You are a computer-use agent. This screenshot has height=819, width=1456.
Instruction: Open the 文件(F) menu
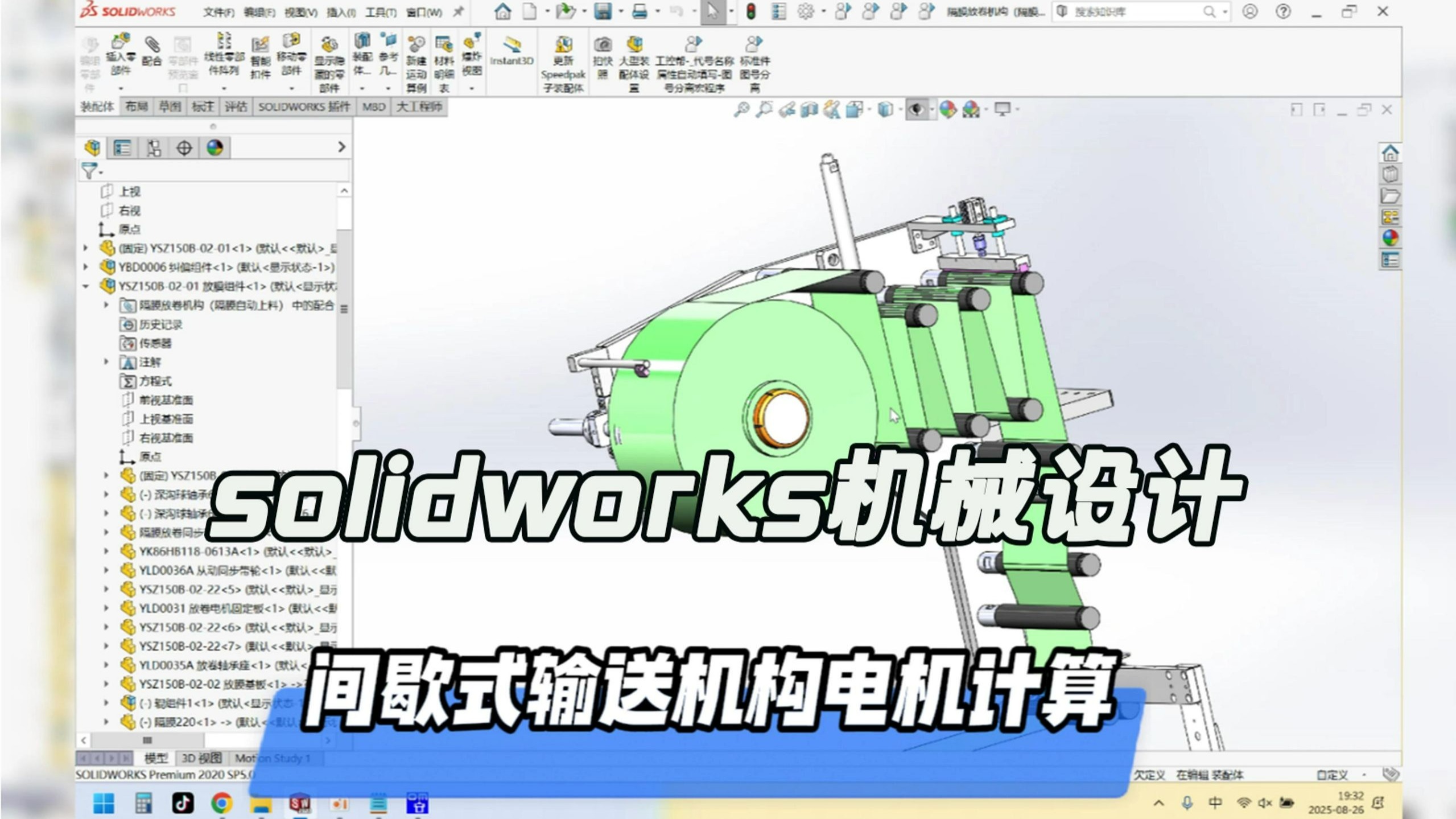[219, 12]
